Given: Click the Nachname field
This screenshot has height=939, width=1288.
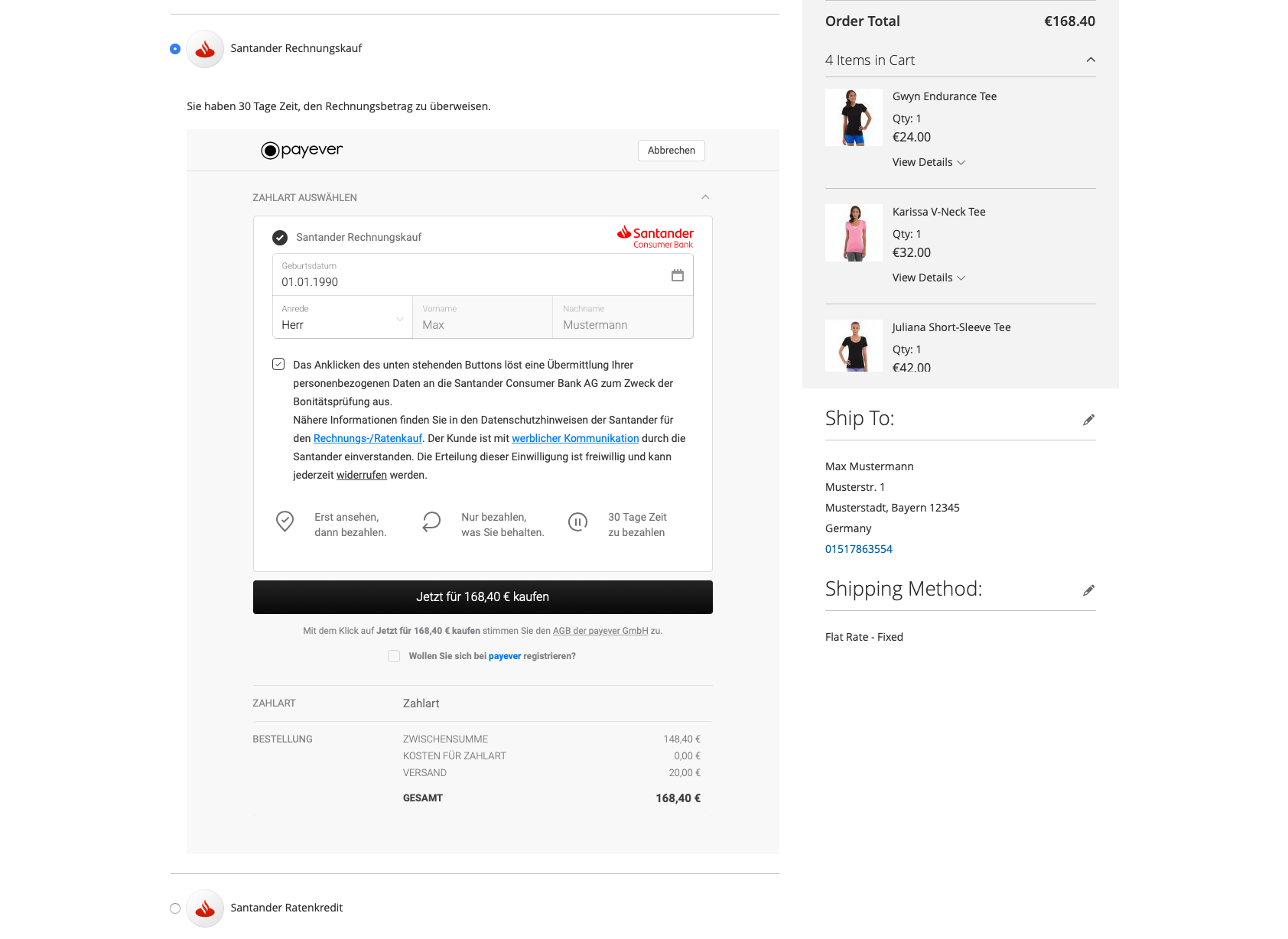Looking at the screenshot, I should 623,317.
